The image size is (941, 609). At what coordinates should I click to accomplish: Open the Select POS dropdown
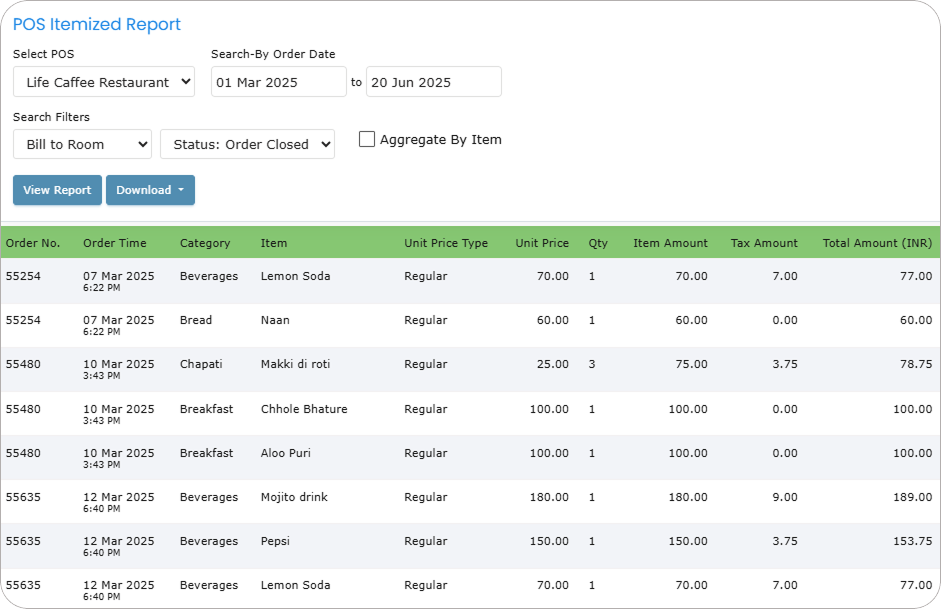click(x=103, y=81)
